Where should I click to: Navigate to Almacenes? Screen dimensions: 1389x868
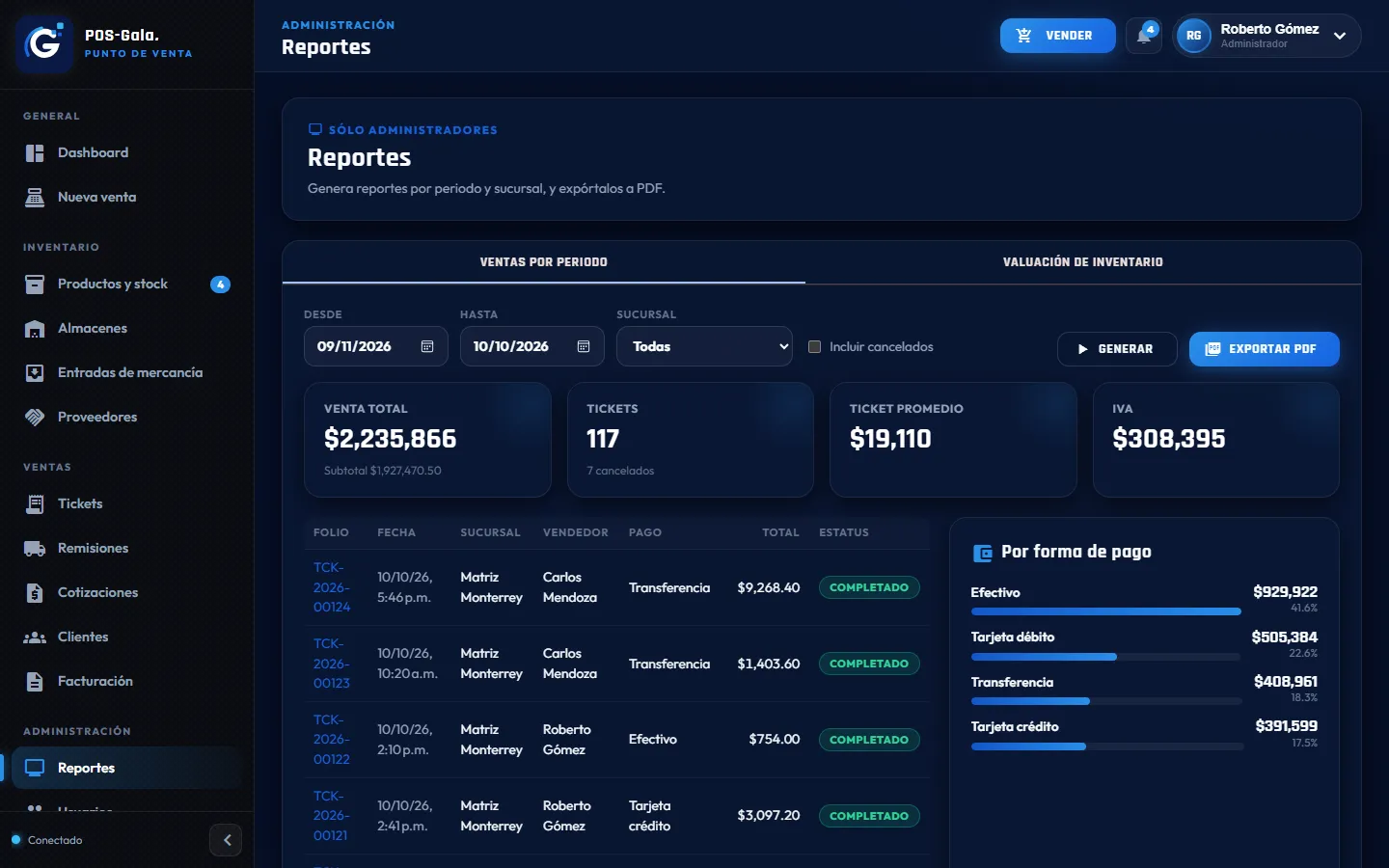[x=127, y=328]
